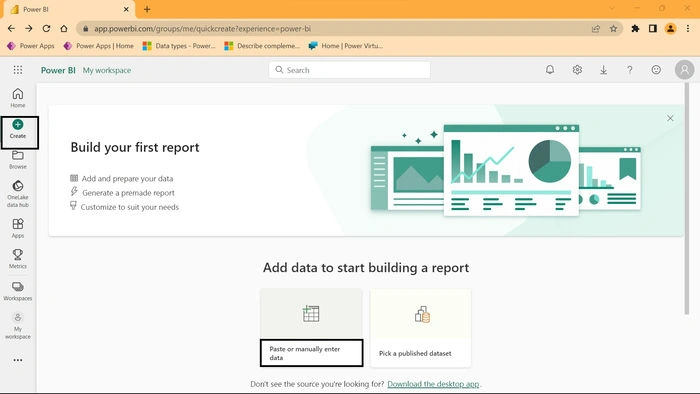This screenshot has width=700, height=394.
Task: Open Workspaces in the left navigation
Action: 18,291
